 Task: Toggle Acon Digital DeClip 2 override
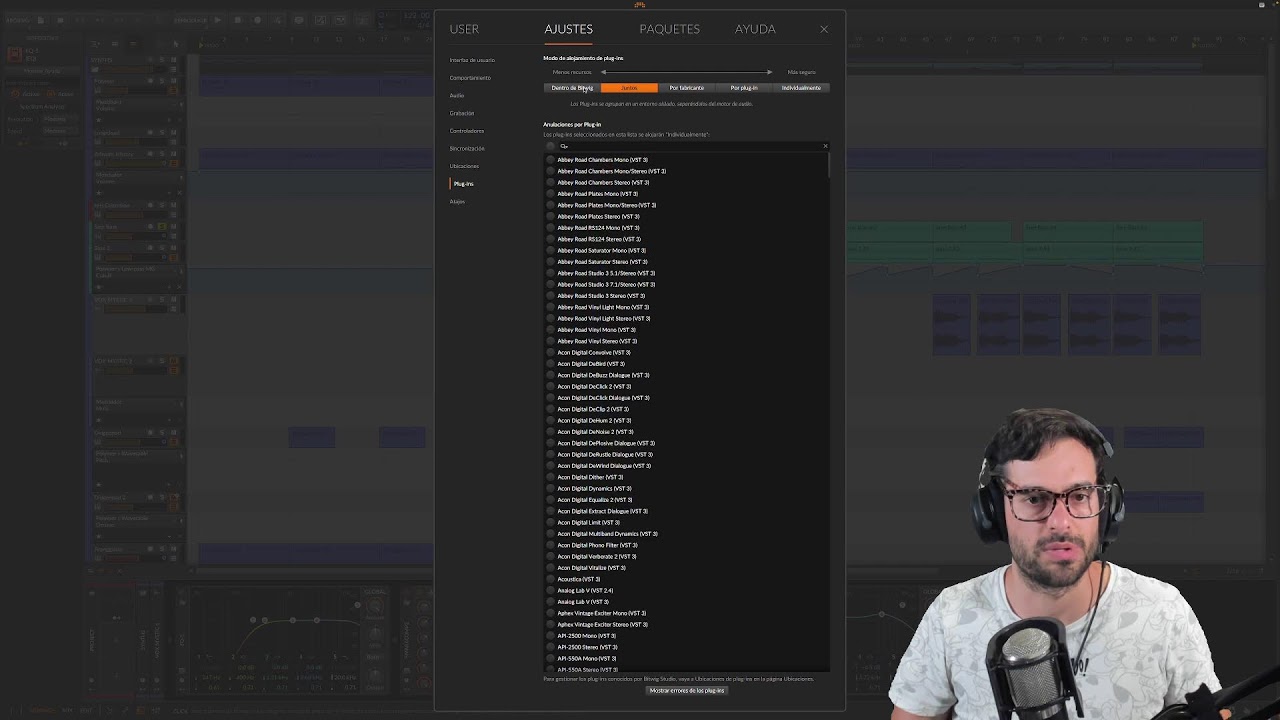pos(550,409)
